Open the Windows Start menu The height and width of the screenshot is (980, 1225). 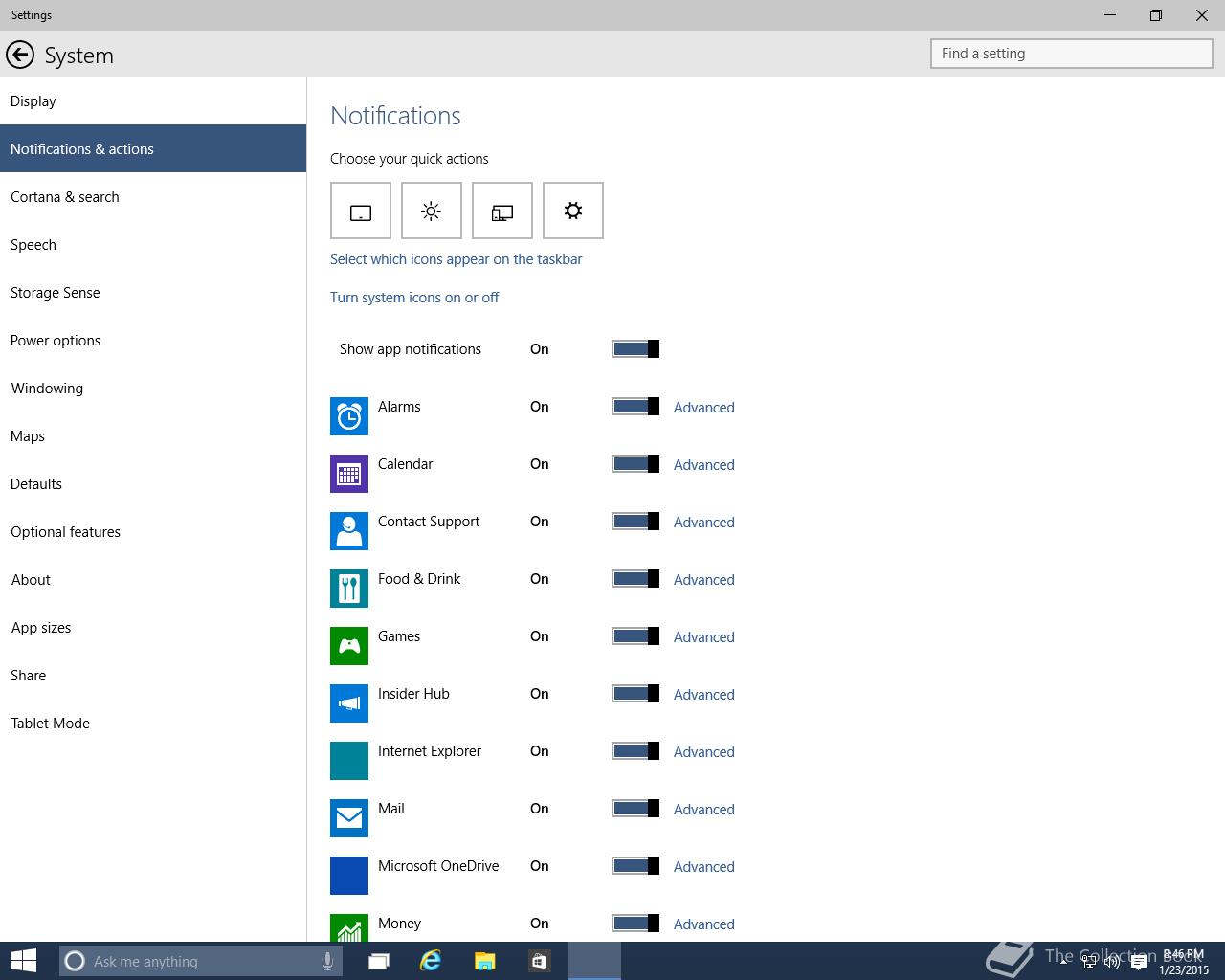pyautogui.click(x=23, y=961)
